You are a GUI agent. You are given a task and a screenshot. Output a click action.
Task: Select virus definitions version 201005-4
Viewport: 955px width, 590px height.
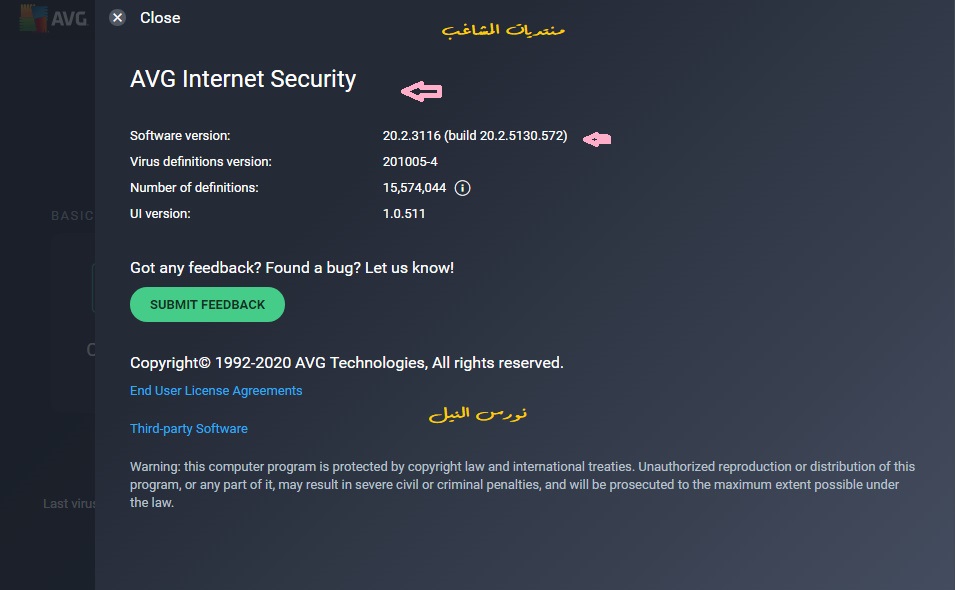pyautogui.click(x=410, y=162)
